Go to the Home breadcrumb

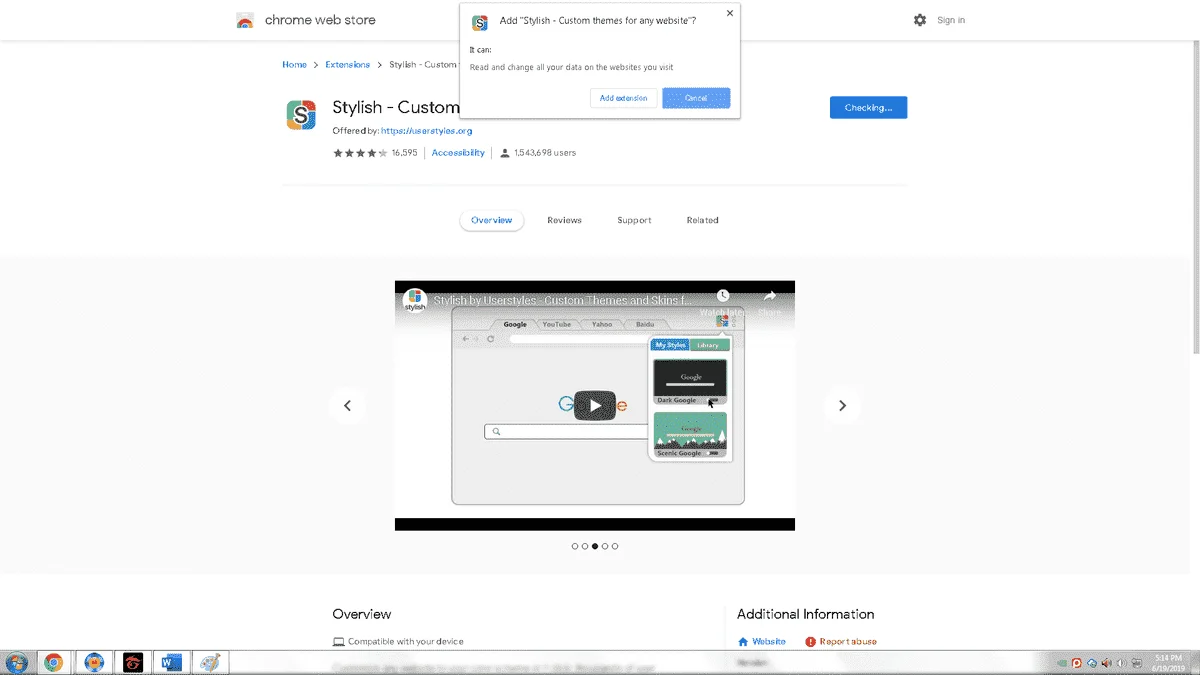(294, 65)
